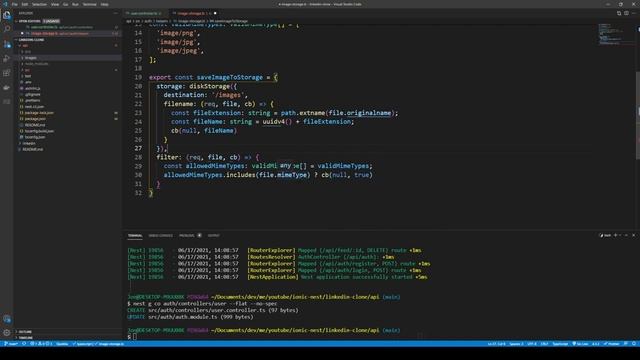Image resolution: width=640 pixels, height=360 pixels.
Task: Open .env file in explorer
Action: tap(28, 82)
